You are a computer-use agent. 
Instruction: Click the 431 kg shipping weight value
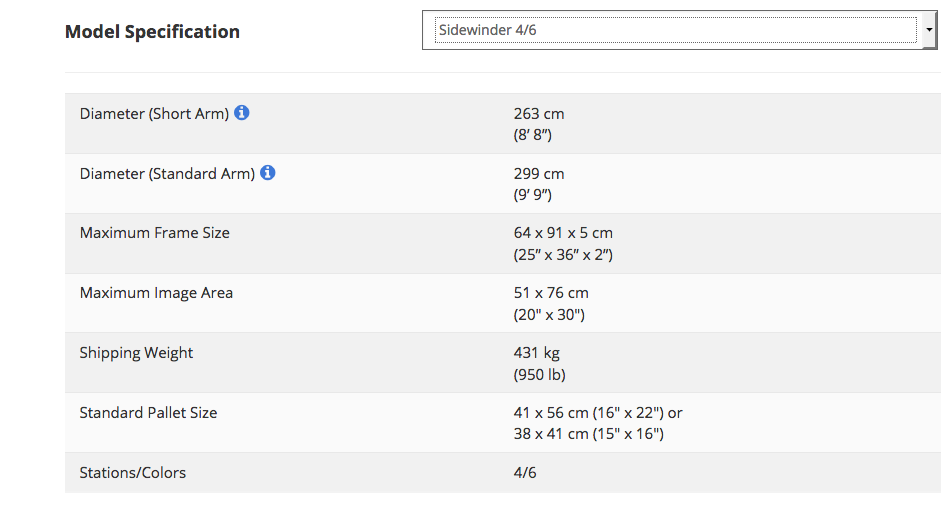[537, 353]
